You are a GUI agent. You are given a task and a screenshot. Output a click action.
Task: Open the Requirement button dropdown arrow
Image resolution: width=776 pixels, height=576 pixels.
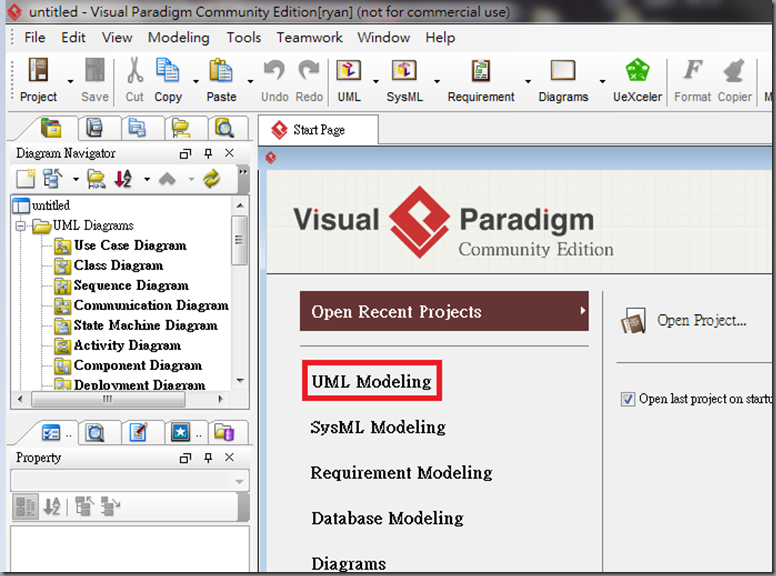[528, 81]
